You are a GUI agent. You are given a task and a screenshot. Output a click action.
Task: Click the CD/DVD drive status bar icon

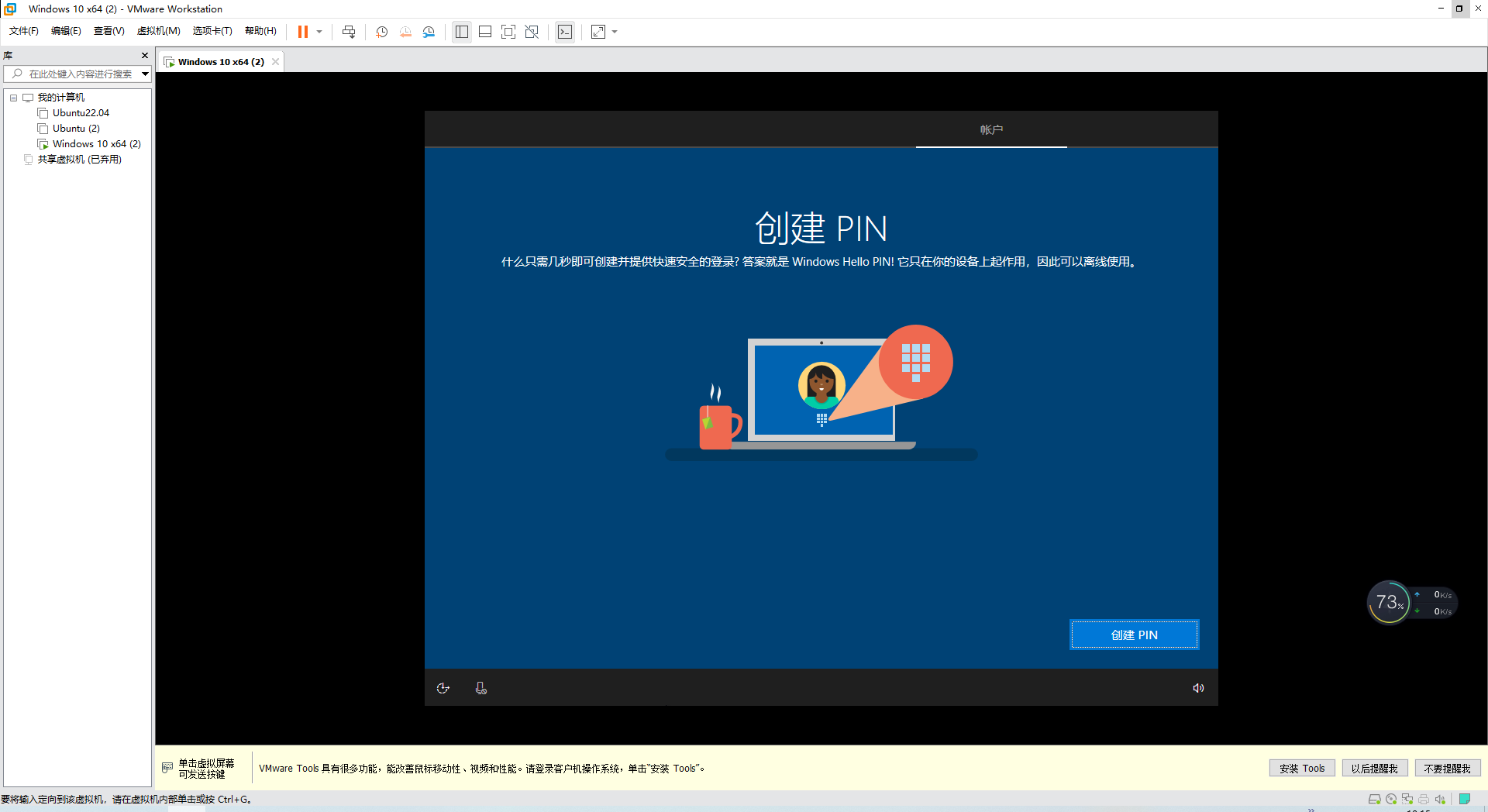click(x=1391, y=799)
